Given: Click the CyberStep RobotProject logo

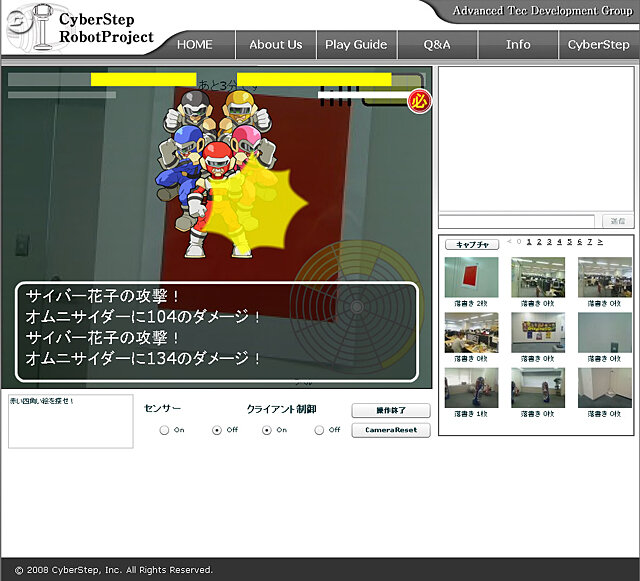Looking at the screenshot, I should pos(82,28).
